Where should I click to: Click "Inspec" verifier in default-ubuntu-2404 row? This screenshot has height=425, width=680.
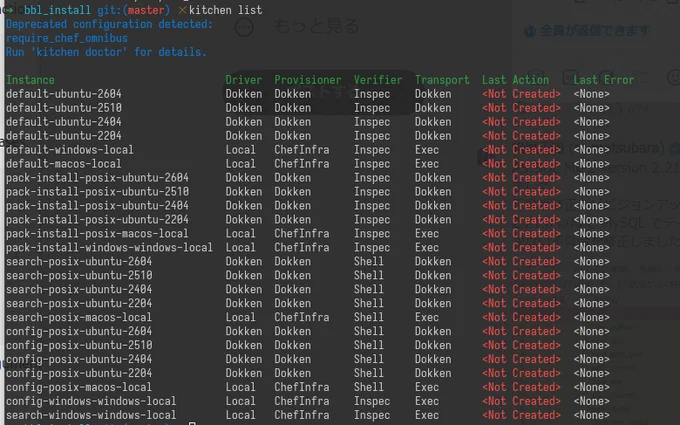(x=372, y=122)
